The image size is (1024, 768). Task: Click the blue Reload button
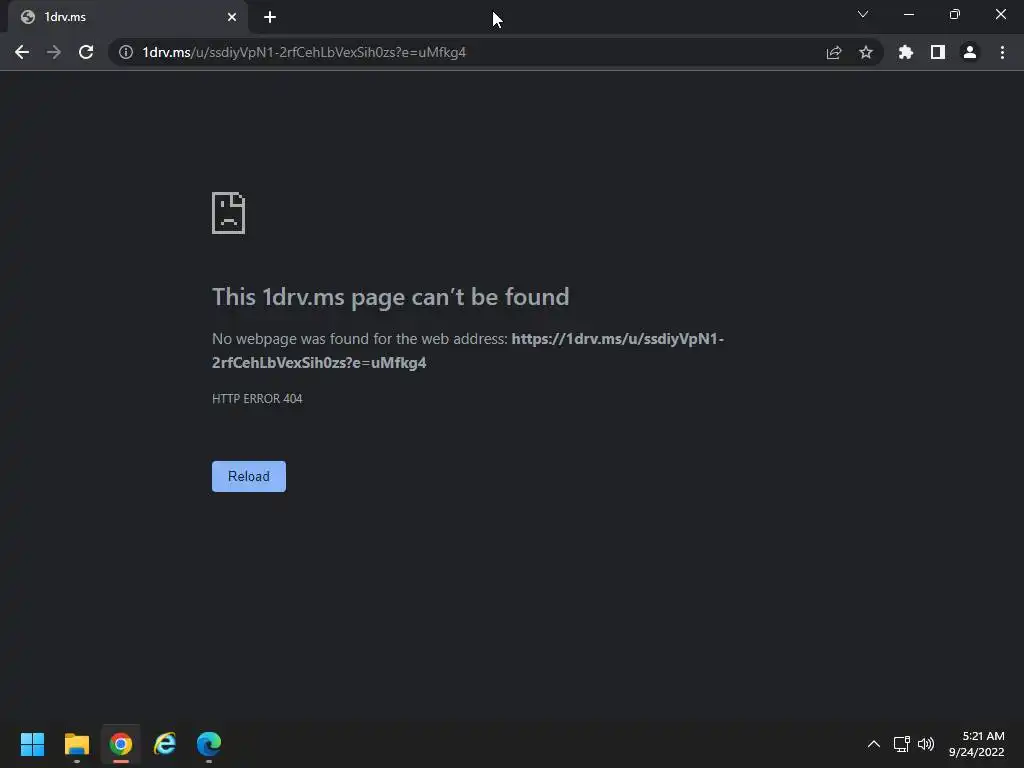(249, 476)
